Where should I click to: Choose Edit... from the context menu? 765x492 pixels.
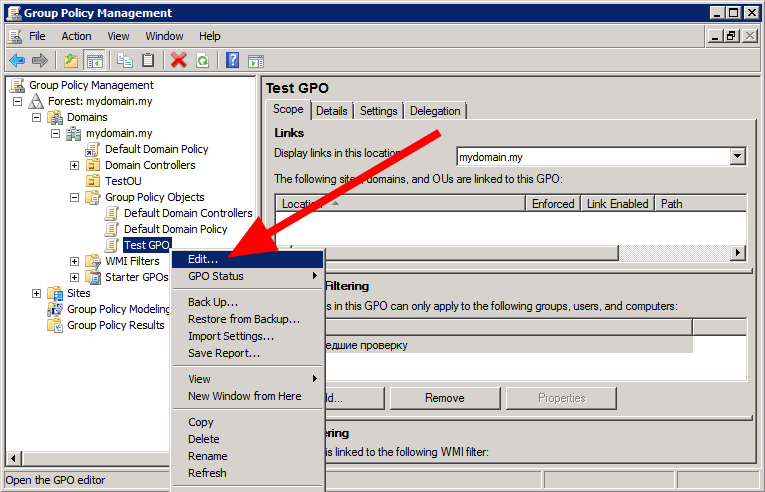(203, 259)
